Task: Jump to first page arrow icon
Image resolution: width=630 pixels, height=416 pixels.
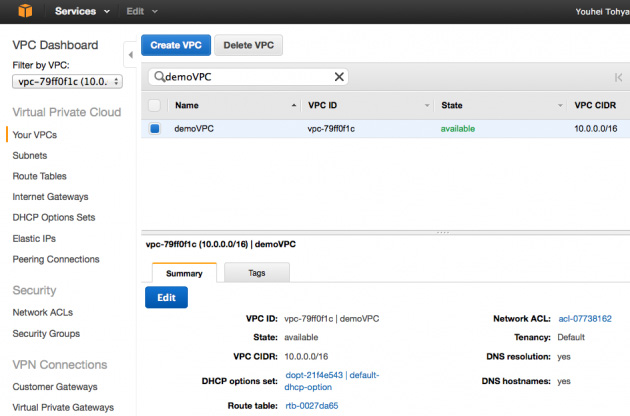Action: pyautogui.click(x=618, y=77)
